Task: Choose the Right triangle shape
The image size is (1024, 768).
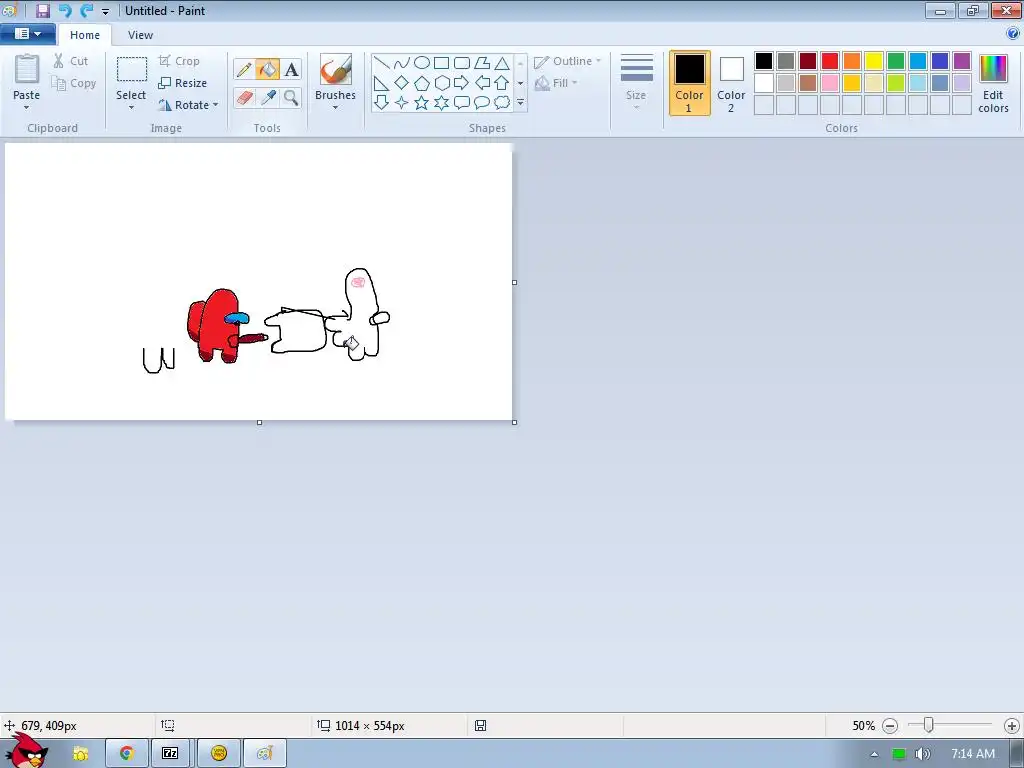Action: pos(382,83)
